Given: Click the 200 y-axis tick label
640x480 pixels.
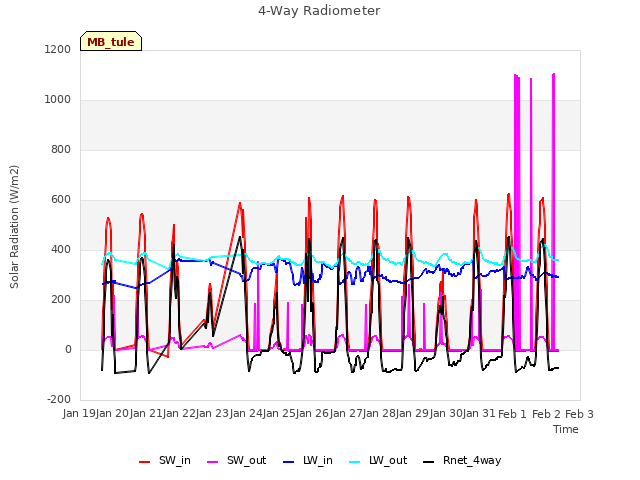Looking at the screenshot, I should click(x=61, y=300).
